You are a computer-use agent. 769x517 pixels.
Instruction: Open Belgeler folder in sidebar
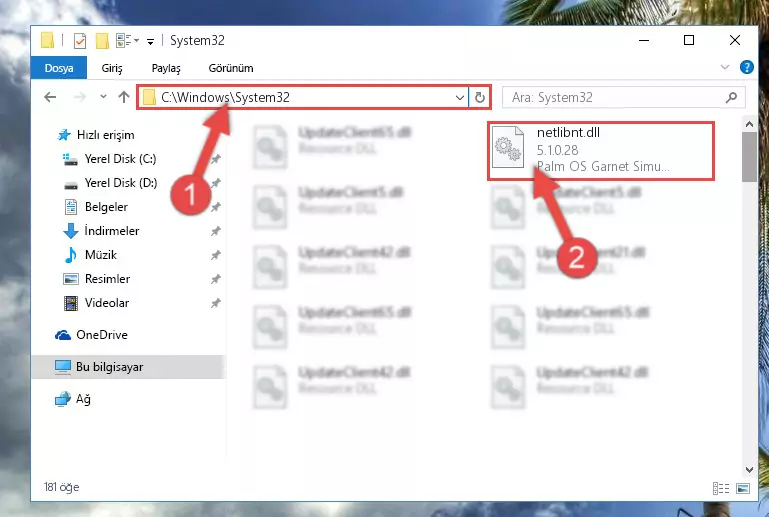[x=106, y=207]
